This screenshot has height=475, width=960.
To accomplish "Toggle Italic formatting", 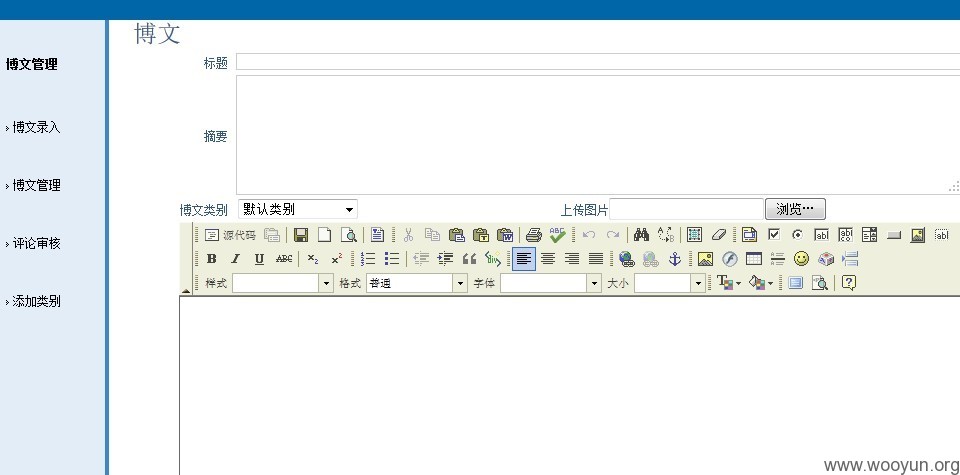I will pyautogui.click(x=235, y=259).
